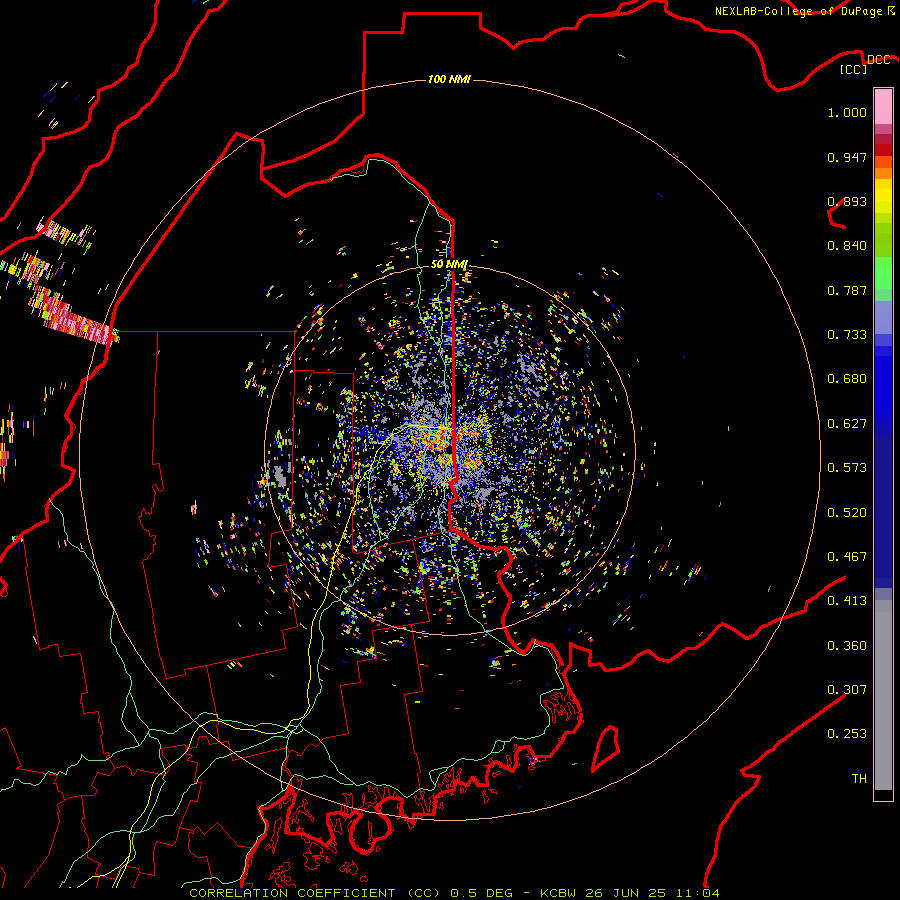The image size is (900, 900).
Task: Select the 0.253 legend value
Action: (x=847, y=734)
